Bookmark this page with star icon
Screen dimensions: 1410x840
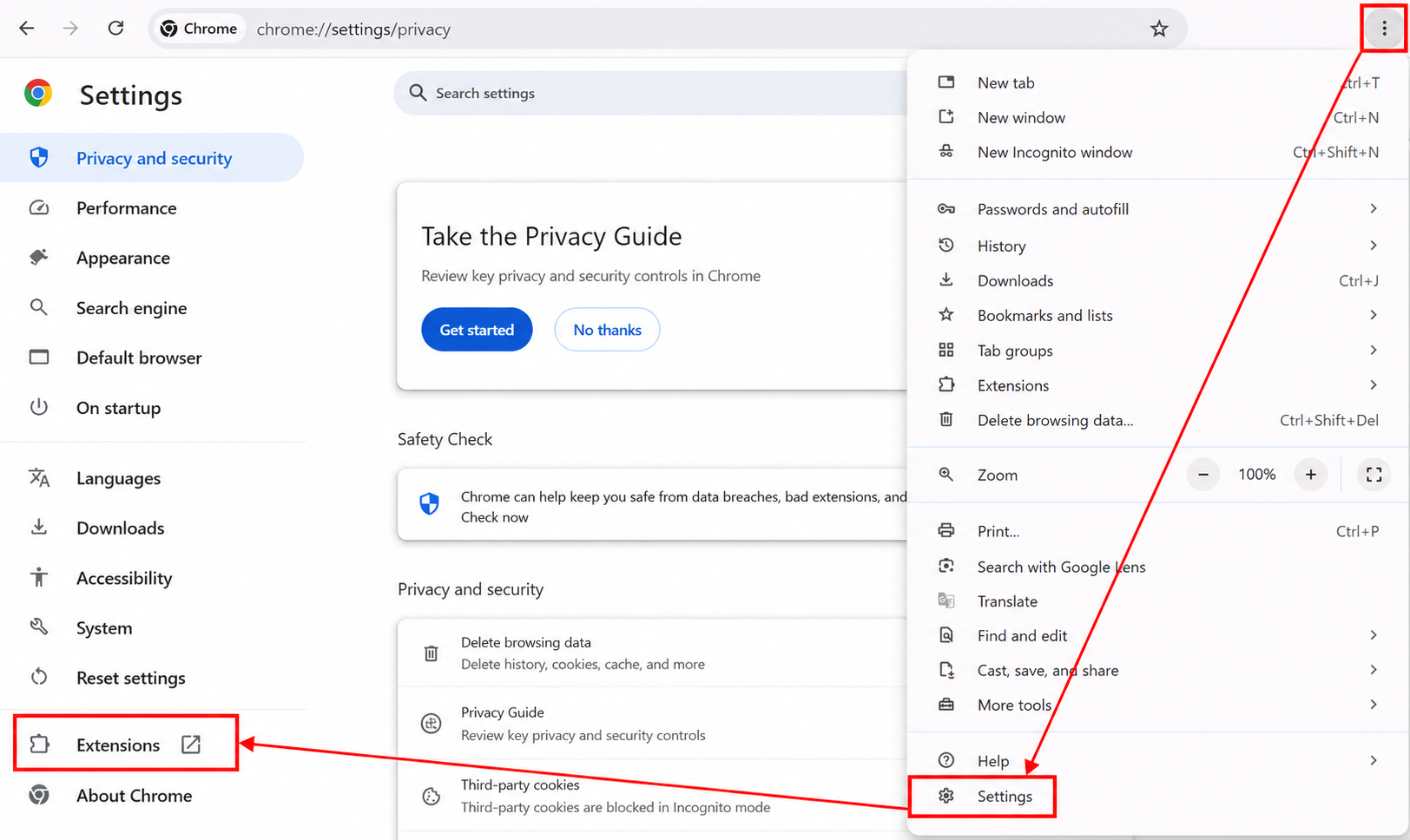point(1159,29)
